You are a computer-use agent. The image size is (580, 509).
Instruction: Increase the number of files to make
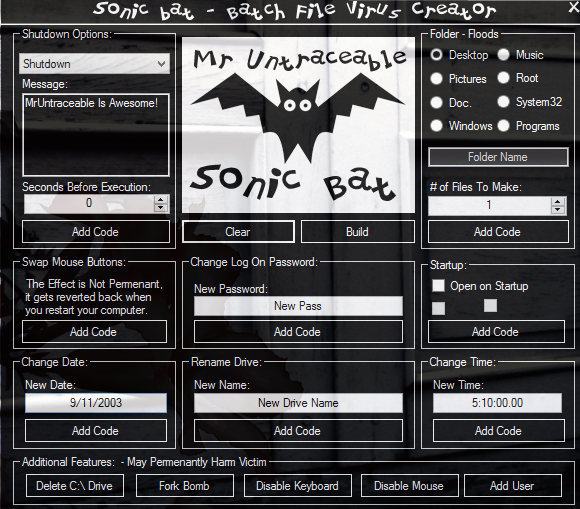click(x=558, y=202)
